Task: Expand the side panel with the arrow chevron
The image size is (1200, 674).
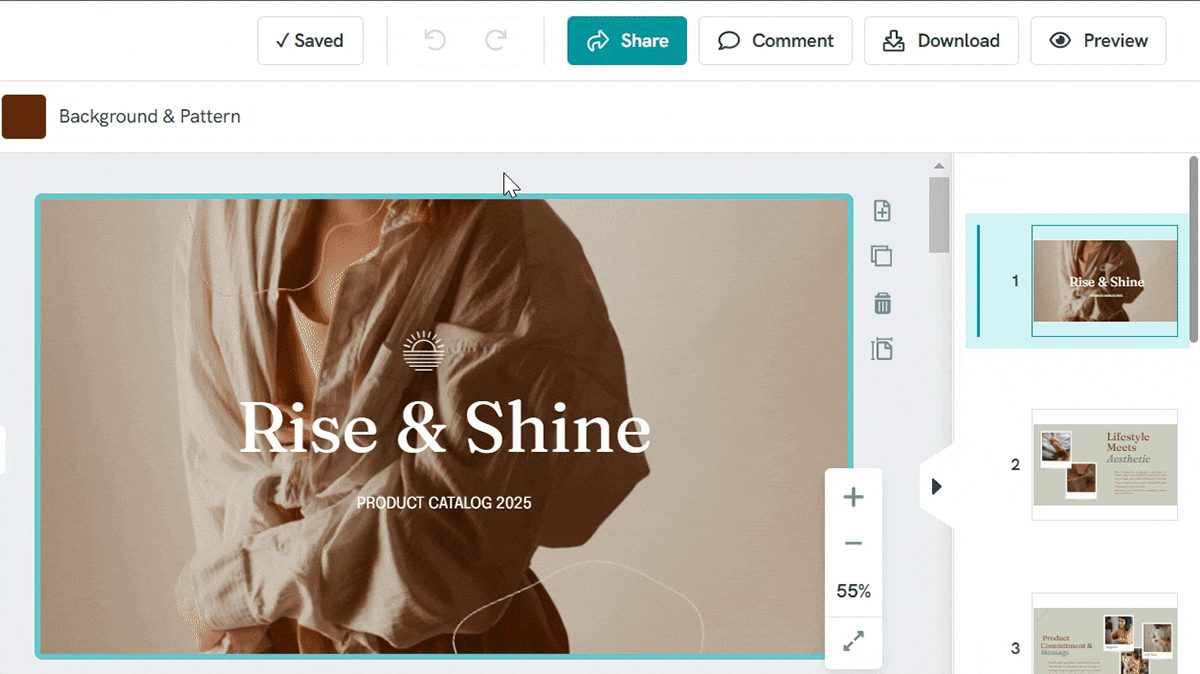Action: click(935, 486)
